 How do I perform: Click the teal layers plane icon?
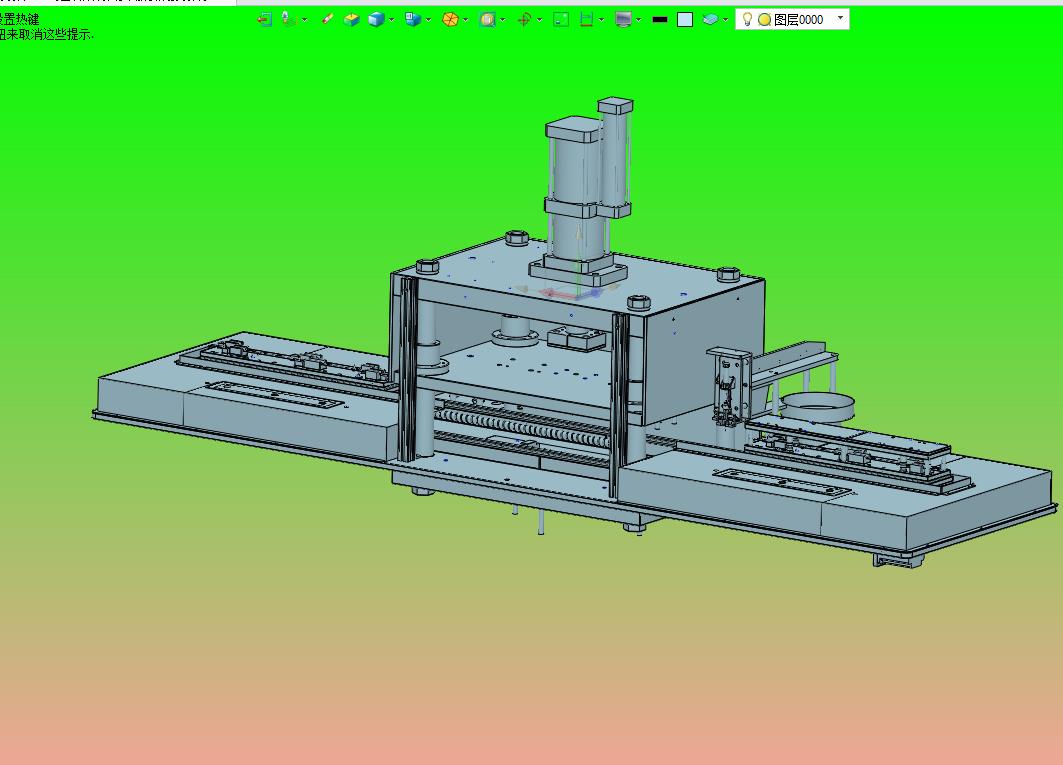710,20
